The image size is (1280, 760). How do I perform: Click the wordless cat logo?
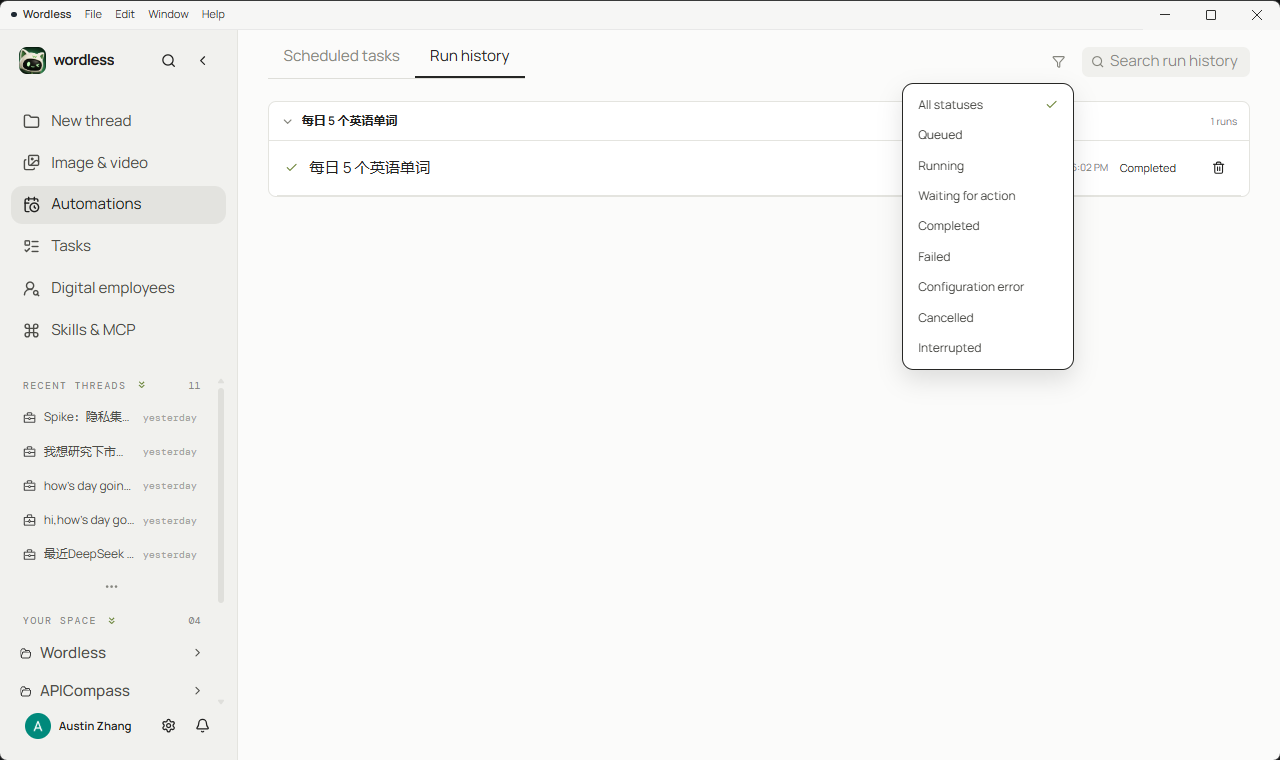[32, 60]
